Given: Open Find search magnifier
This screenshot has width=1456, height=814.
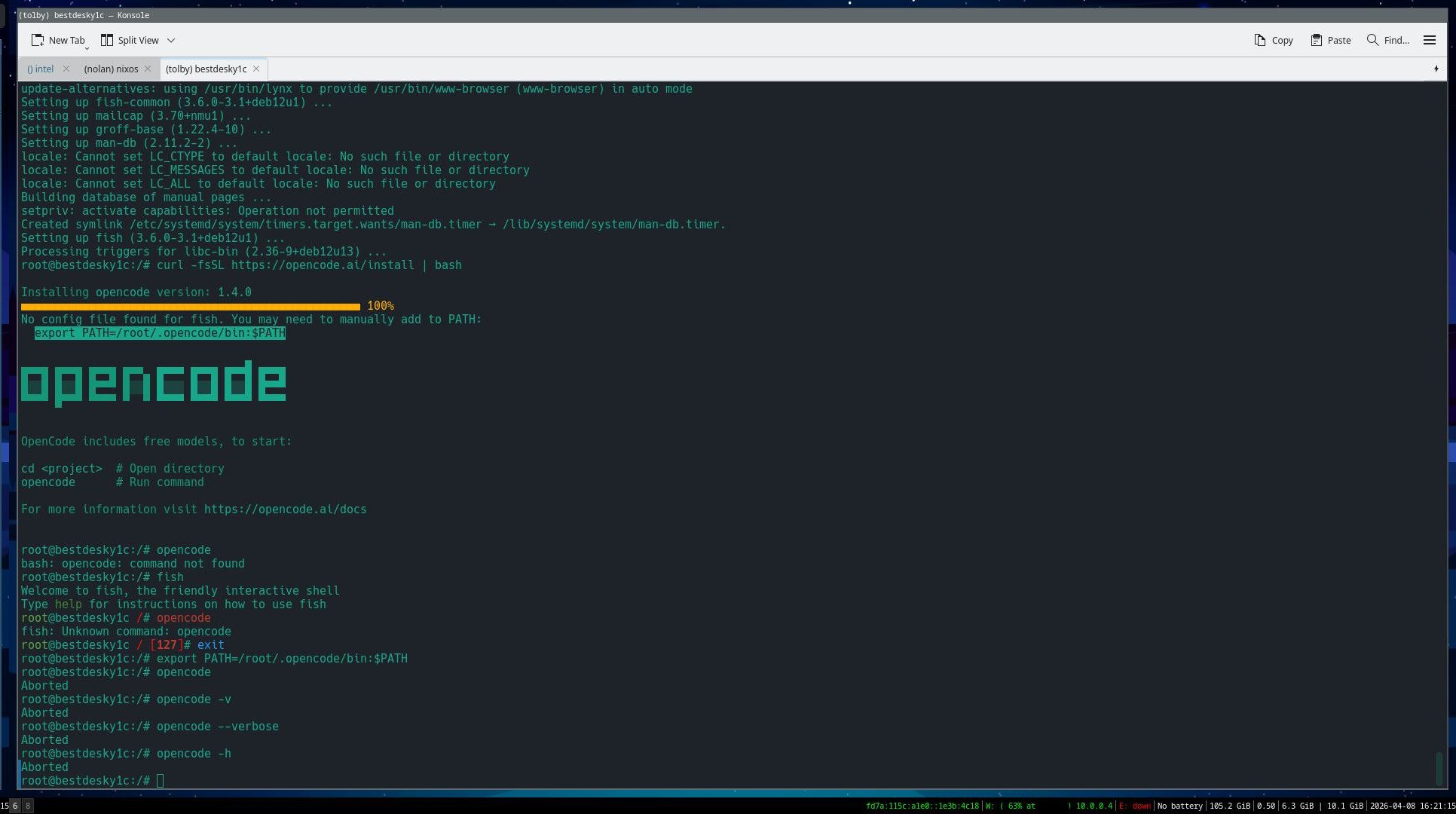Looking at the screenshot, I should [x=1372, y=40].
